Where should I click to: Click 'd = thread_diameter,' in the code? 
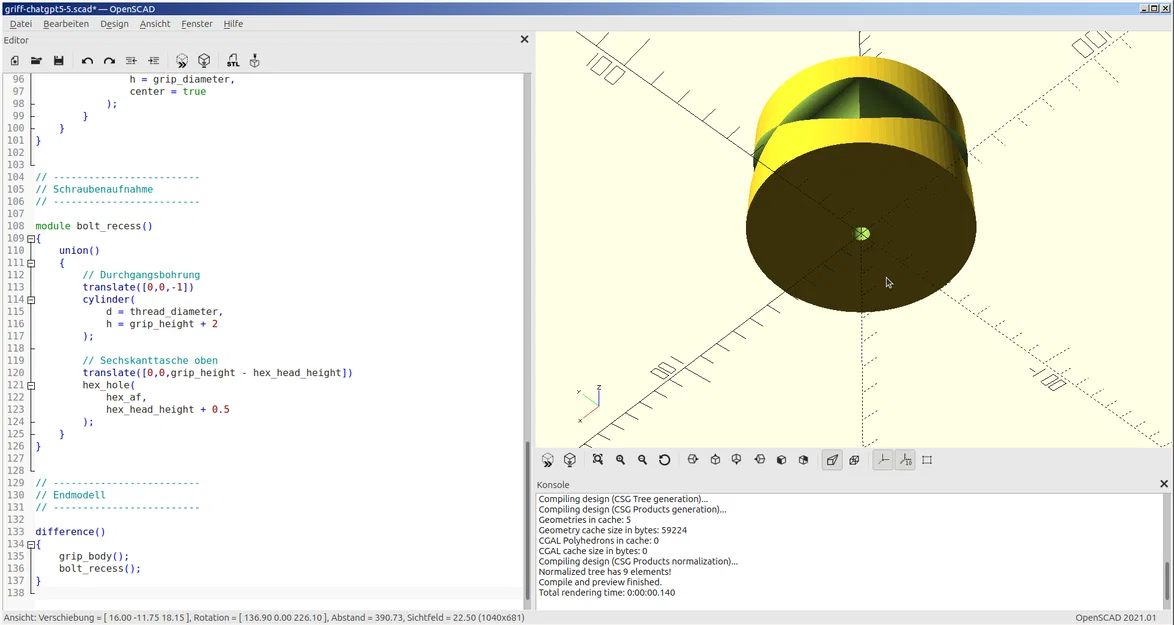click(165, 311)
